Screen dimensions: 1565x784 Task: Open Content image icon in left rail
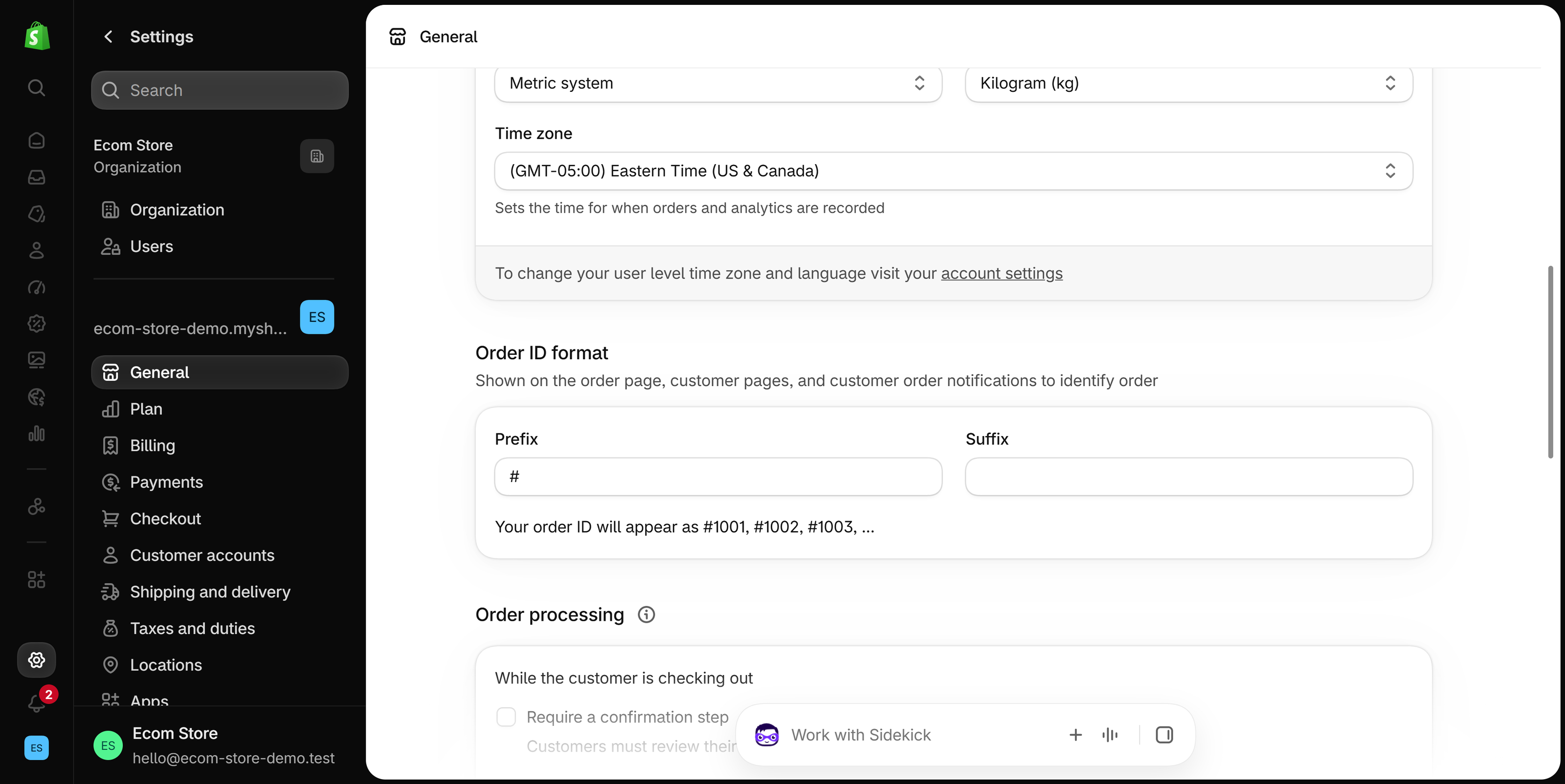37,360
